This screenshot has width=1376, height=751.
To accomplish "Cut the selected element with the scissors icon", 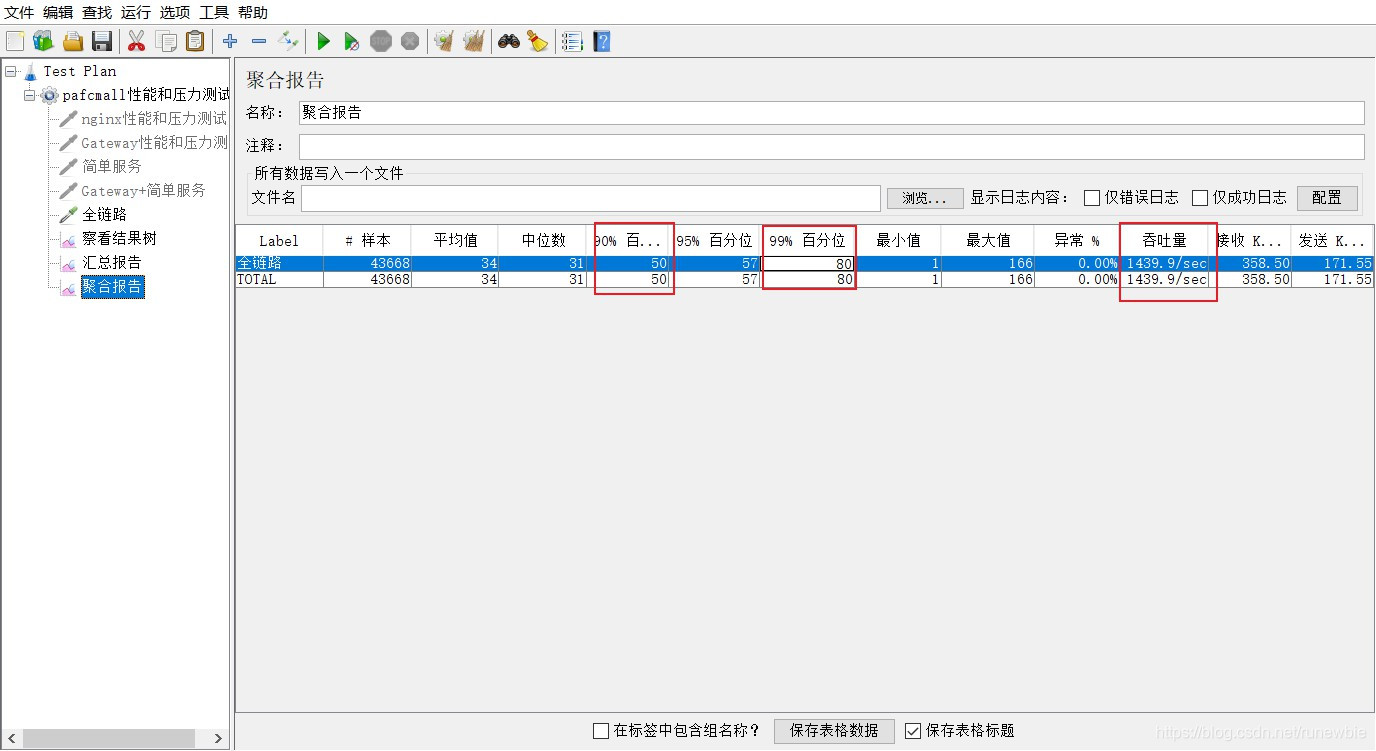I will click(x=137, y=41).
